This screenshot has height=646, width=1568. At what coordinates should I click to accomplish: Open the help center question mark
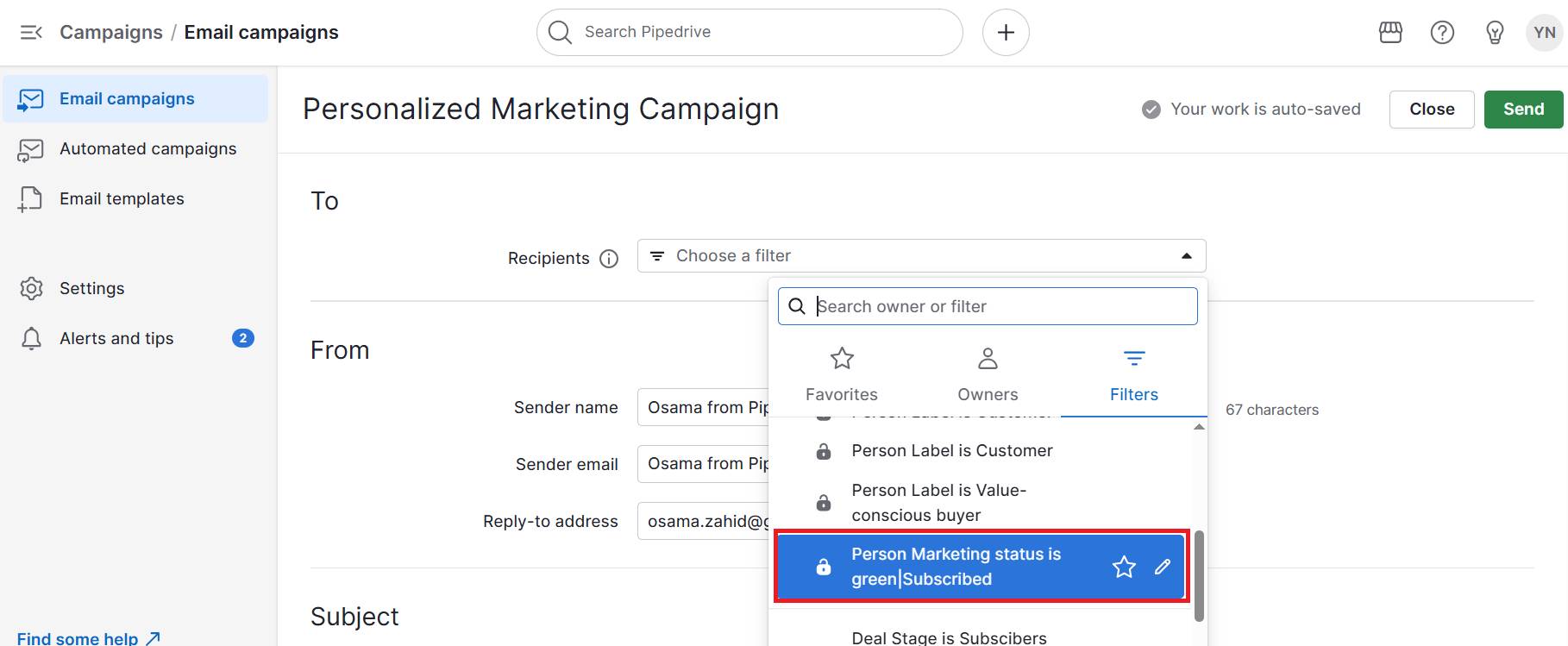point(1443,32)
